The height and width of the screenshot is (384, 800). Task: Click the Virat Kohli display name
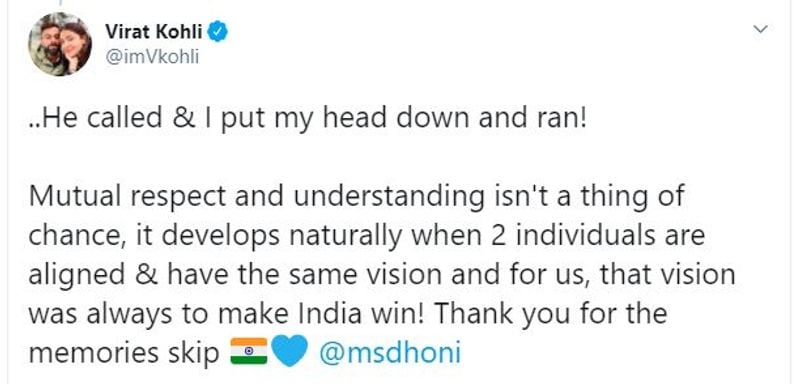154,32
